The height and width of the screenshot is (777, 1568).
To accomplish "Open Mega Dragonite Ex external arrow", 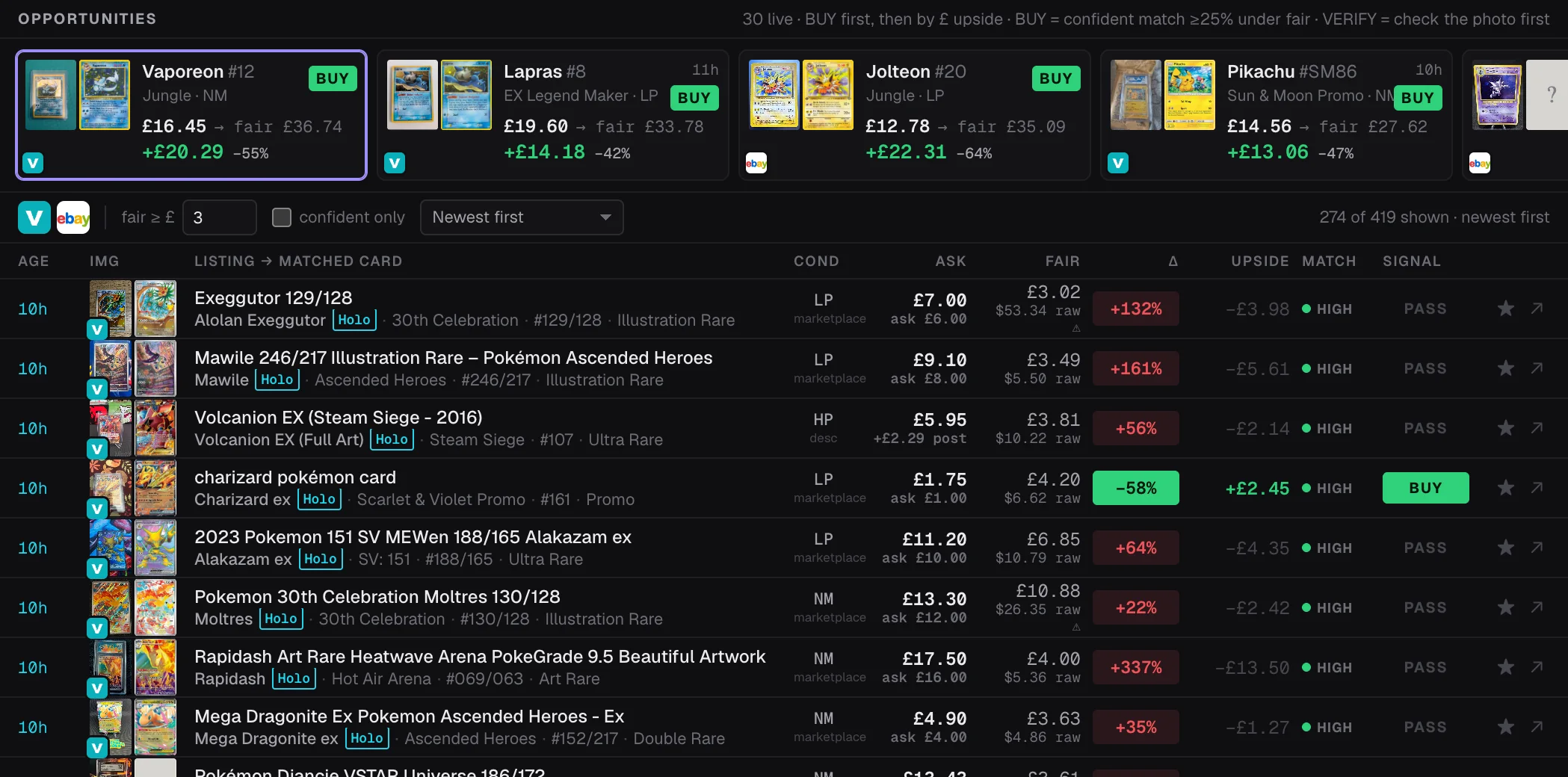I will (x=1537, y=726).
